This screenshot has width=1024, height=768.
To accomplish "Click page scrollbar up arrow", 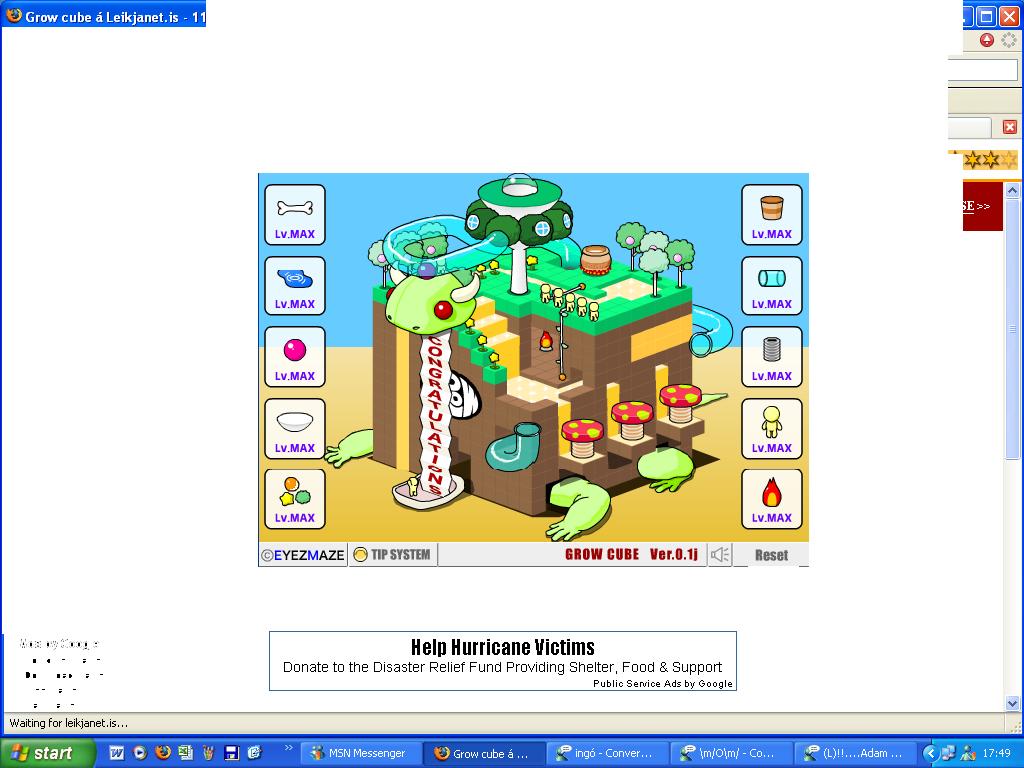I will (x=1012, y=191).
